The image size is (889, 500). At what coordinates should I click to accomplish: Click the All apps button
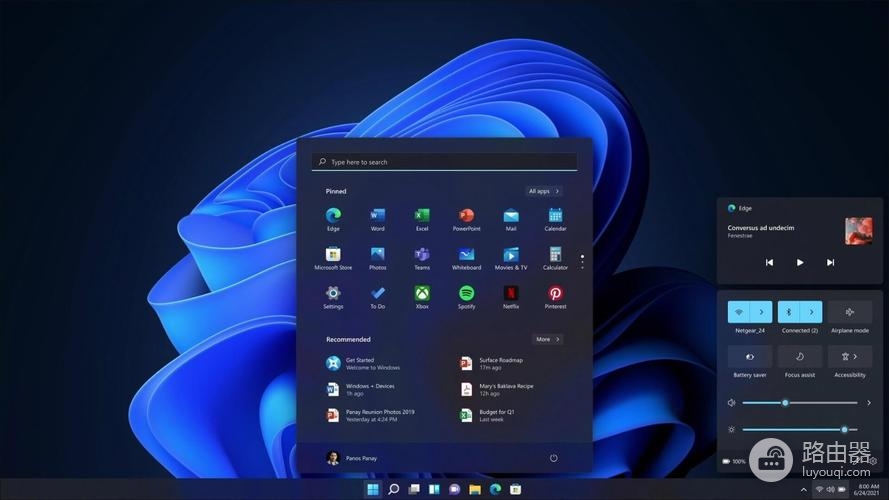tap(544, 191)
